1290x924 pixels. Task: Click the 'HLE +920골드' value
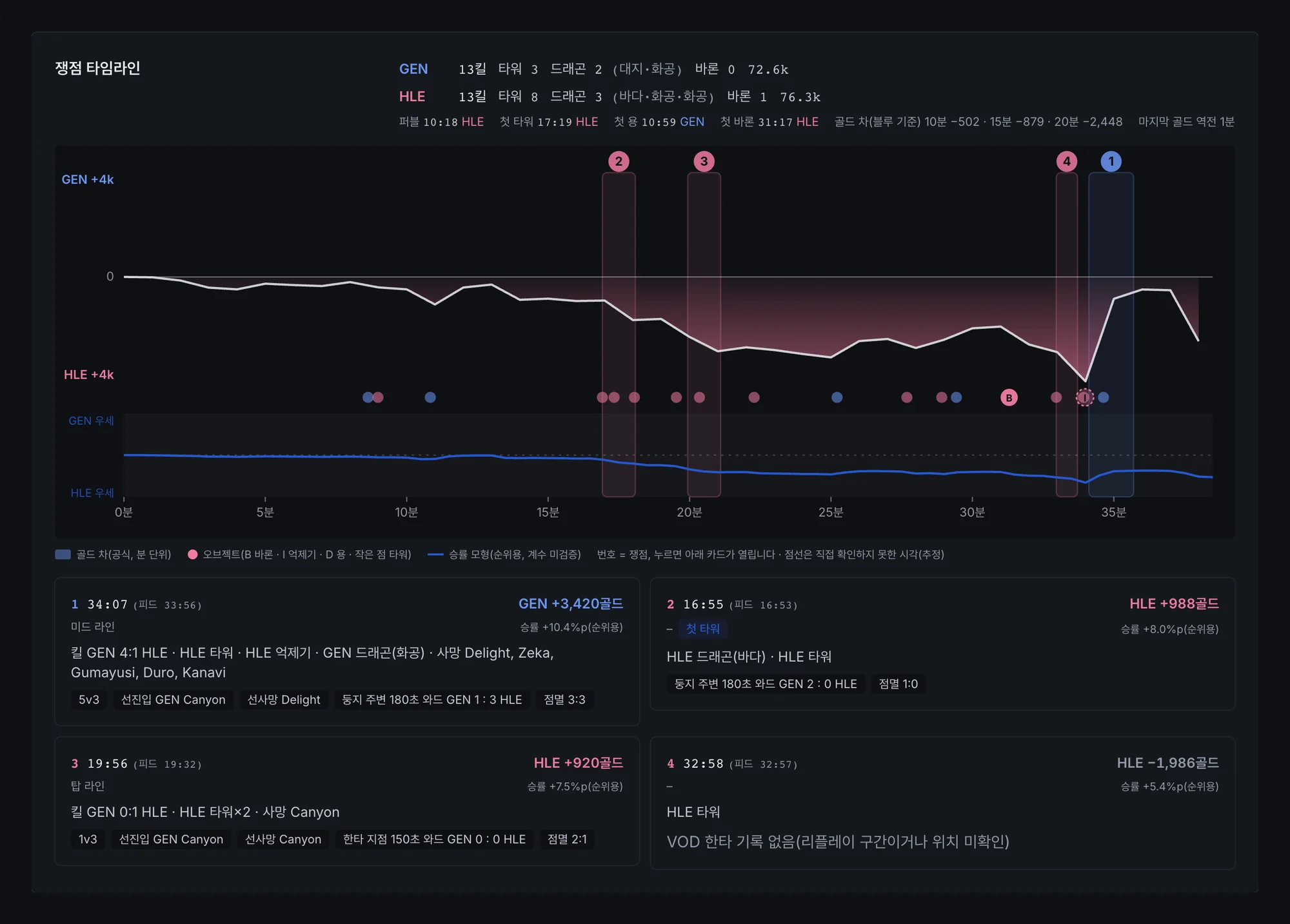[x=578, y=763]
